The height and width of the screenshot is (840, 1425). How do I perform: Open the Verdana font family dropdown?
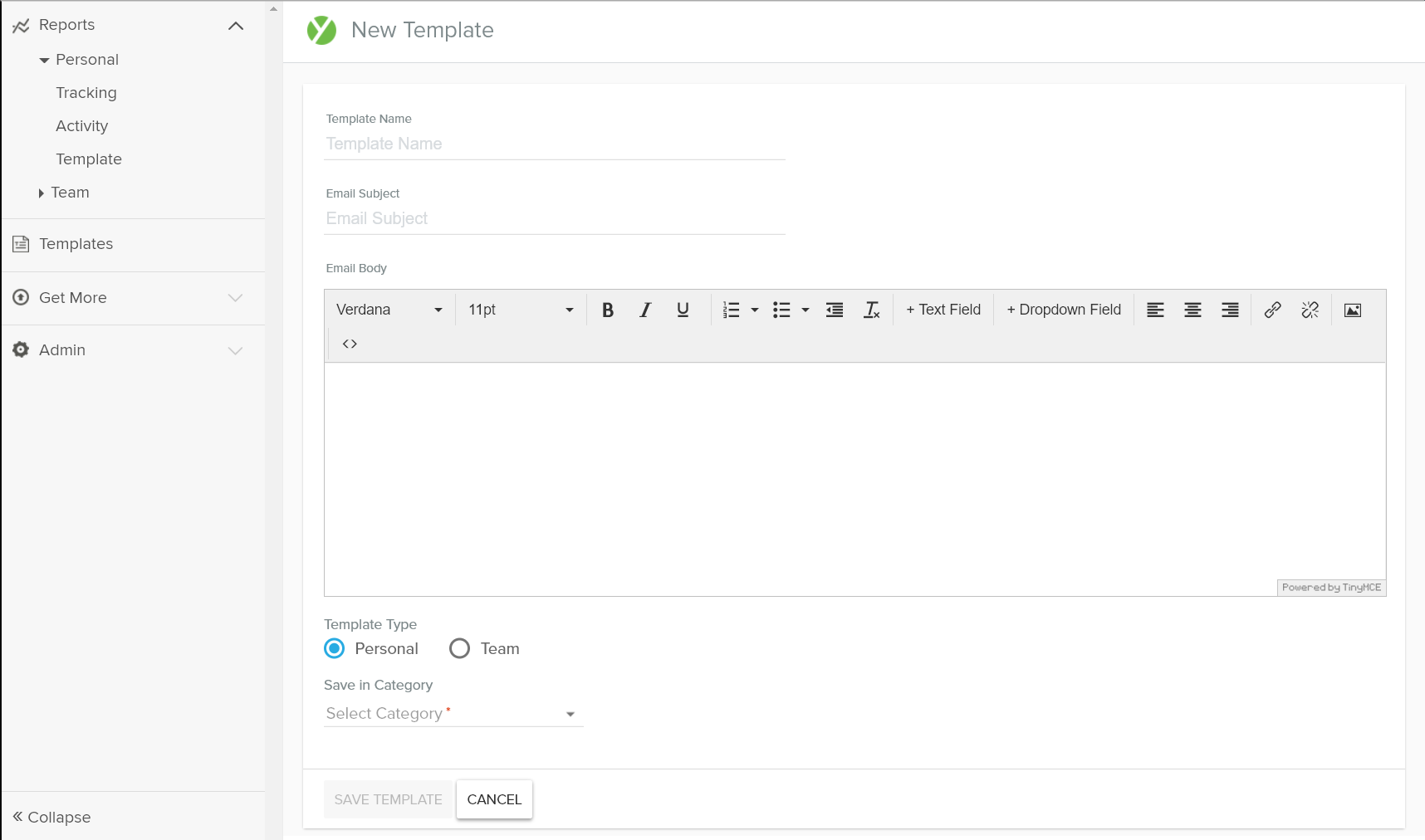point(389,310)
